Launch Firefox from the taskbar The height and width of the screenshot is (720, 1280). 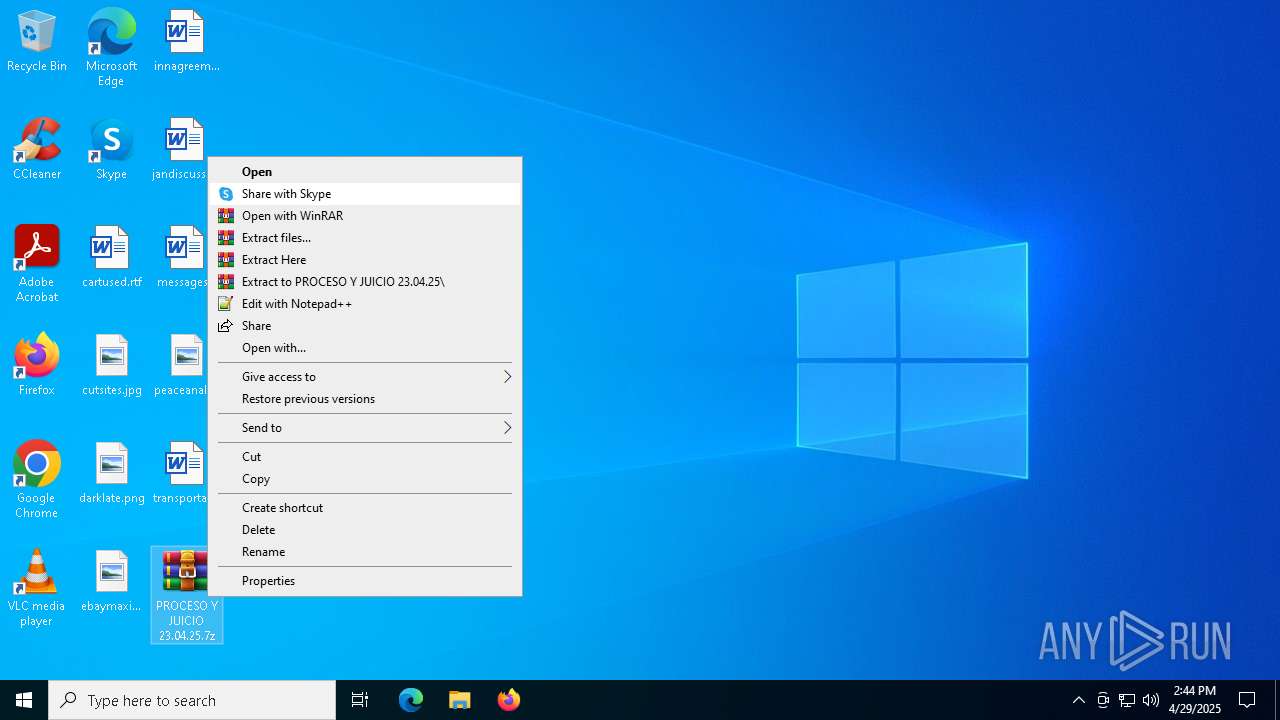(x=508, y=700)
